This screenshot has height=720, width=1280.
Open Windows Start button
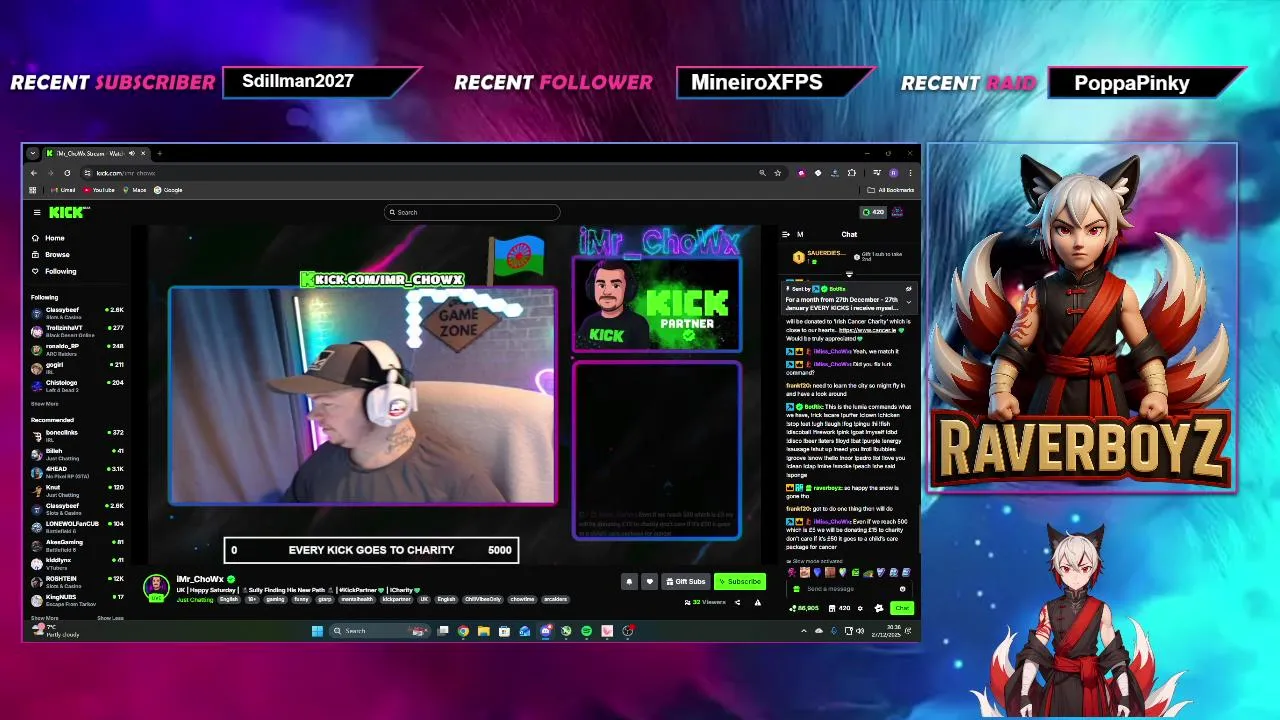[x=317, y=630]
